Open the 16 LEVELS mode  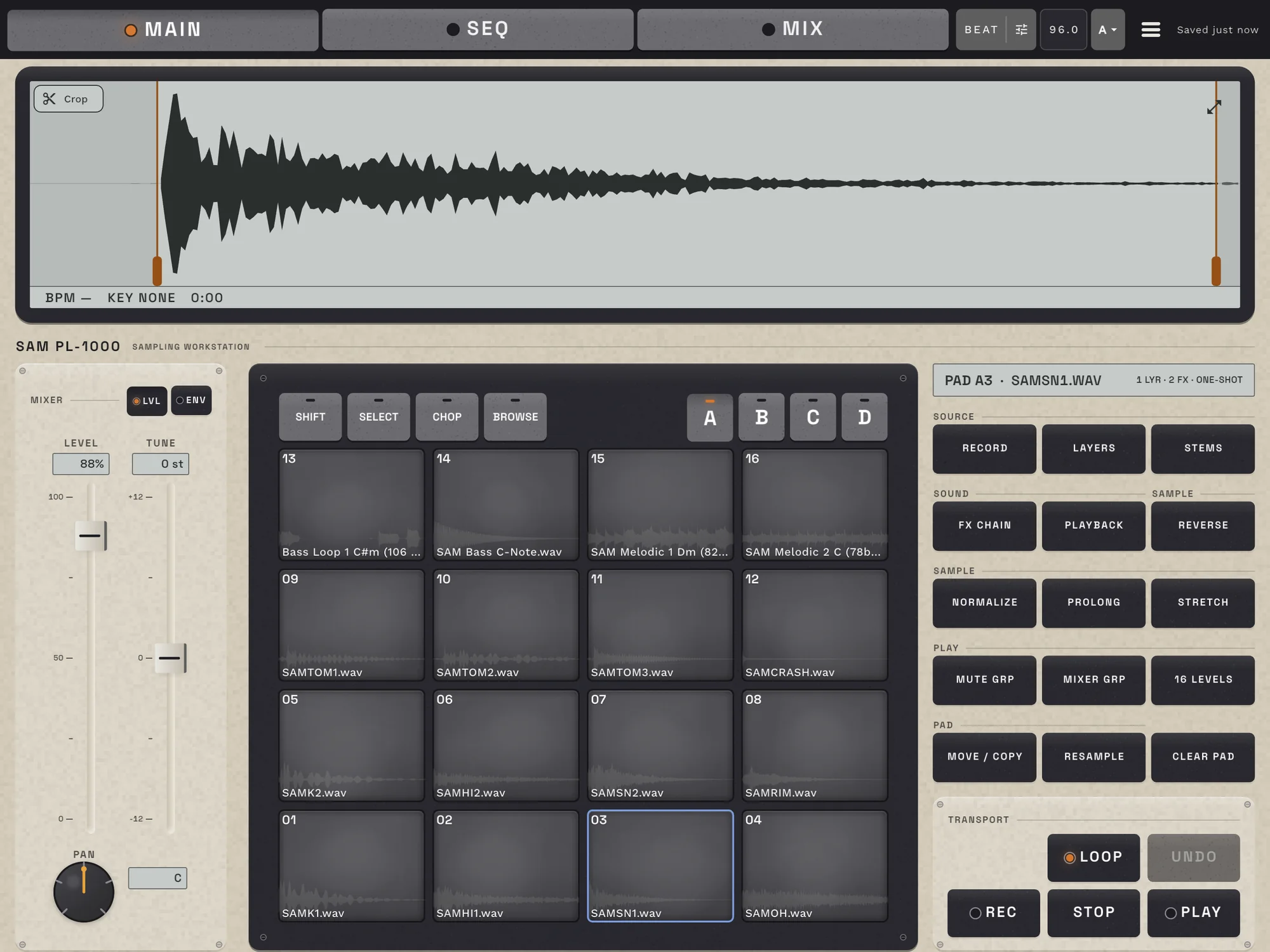(1203, 680)
